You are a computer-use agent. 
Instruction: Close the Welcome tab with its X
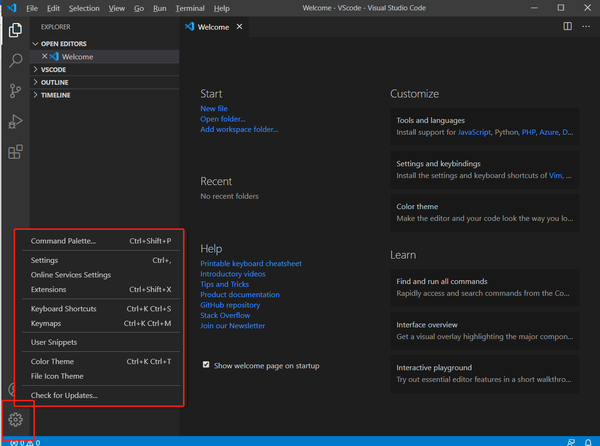coord(239,26)
